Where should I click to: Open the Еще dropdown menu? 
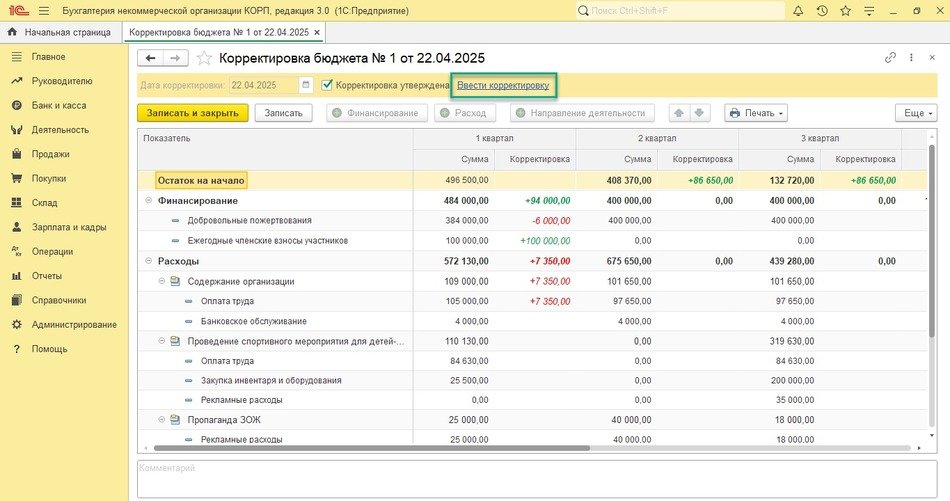[x=915, y=113]
